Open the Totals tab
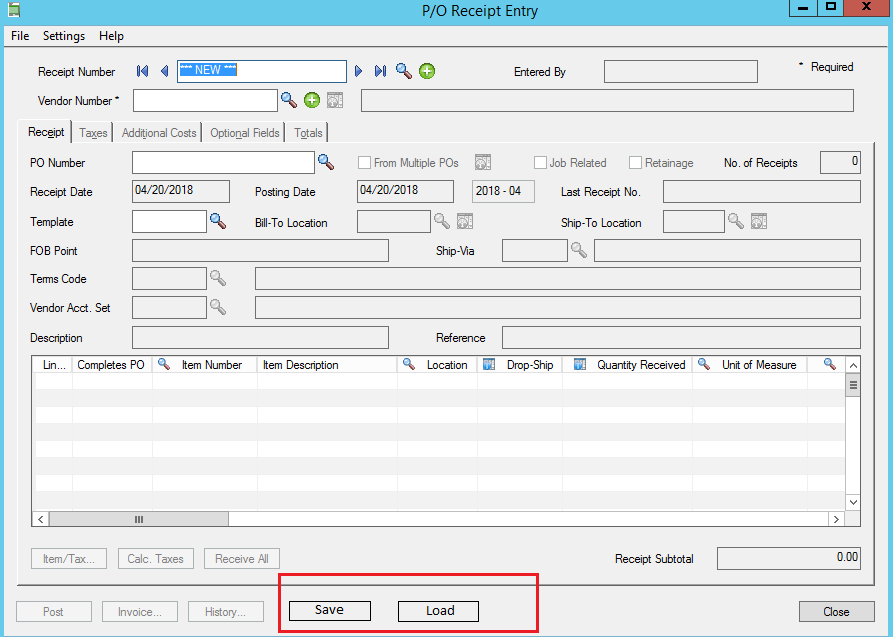The image size is (893, 637). (x=308, y=133)
